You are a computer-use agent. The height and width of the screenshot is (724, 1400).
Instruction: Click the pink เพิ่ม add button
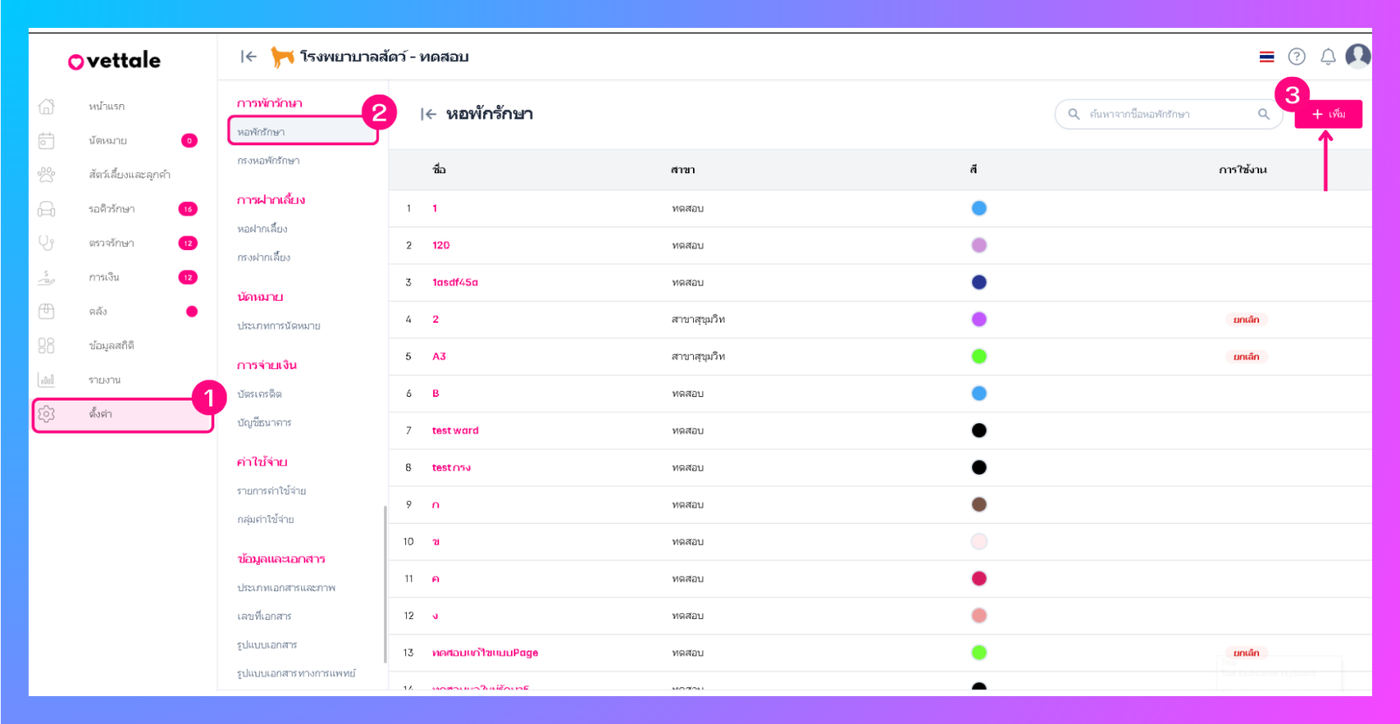coord(1328,114)
